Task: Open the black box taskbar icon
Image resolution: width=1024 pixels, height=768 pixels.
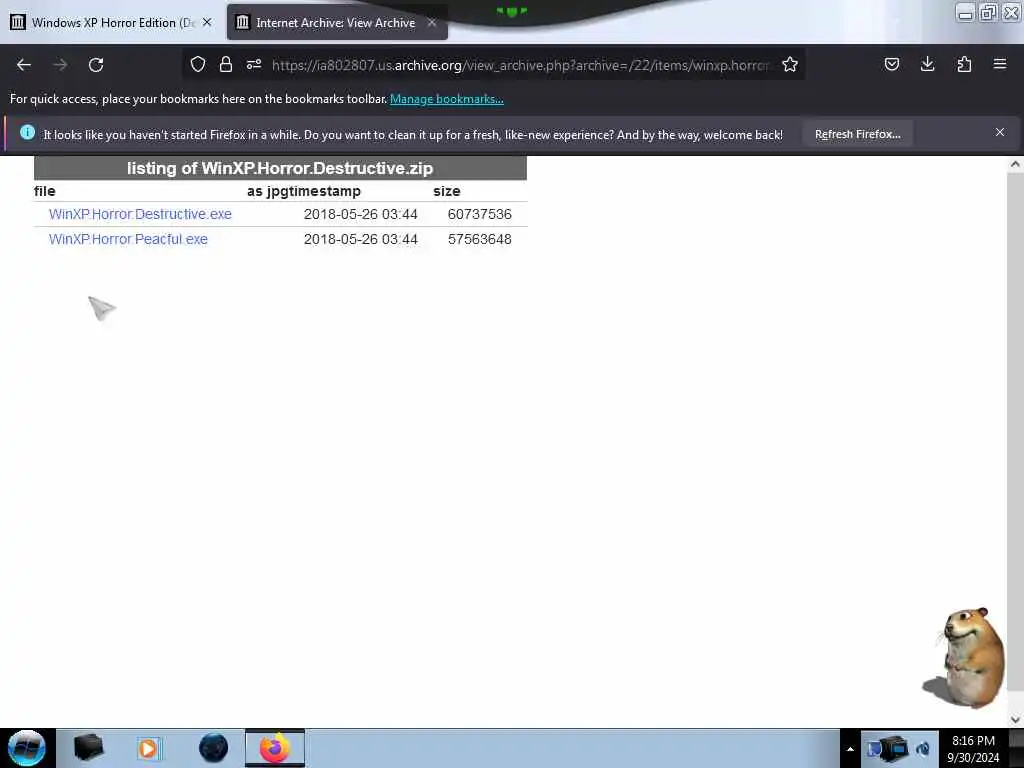Action: 89,748
